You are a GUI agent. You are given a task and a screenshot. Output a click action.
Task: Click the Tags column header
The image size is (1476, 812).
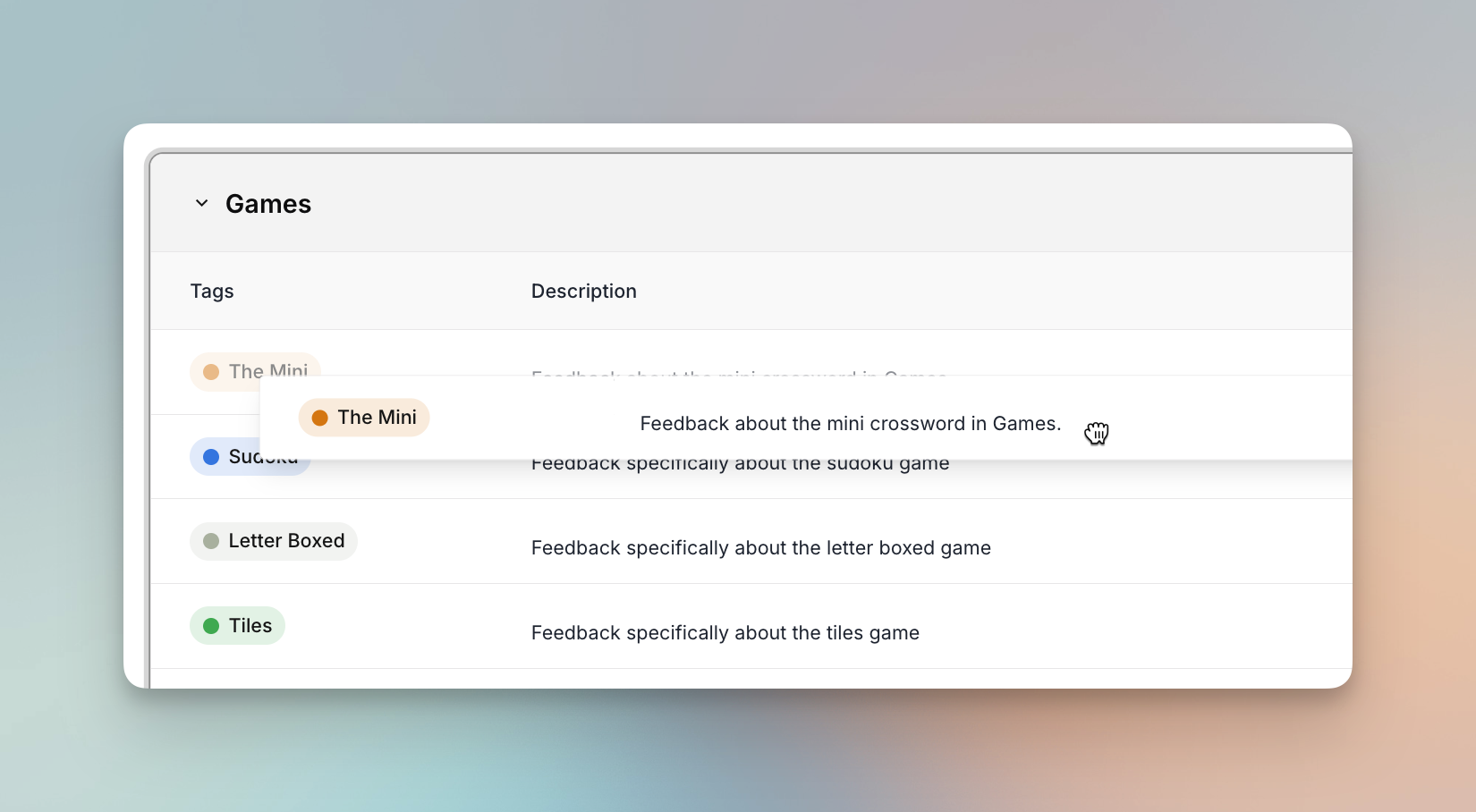click(x=212, y=292)
